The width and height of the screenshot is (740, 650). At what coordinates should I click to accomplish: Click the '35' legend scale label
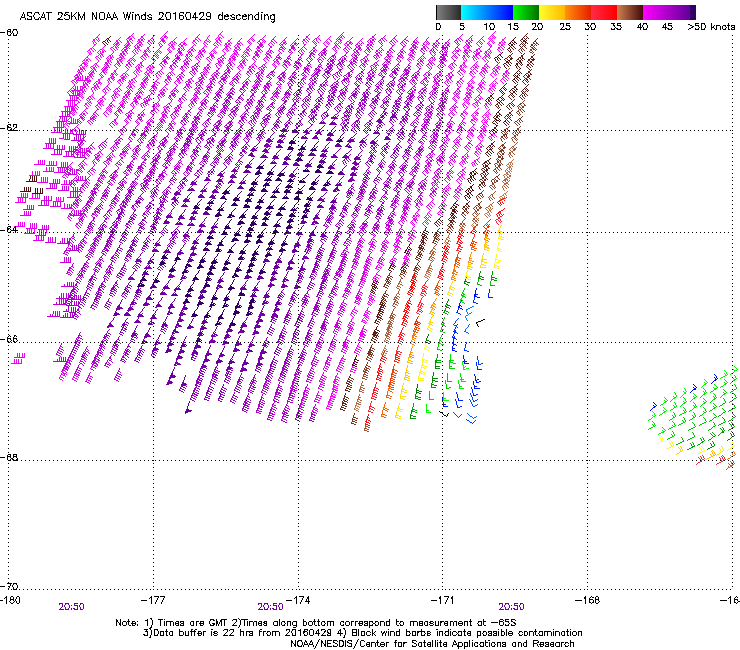[616, 27]
